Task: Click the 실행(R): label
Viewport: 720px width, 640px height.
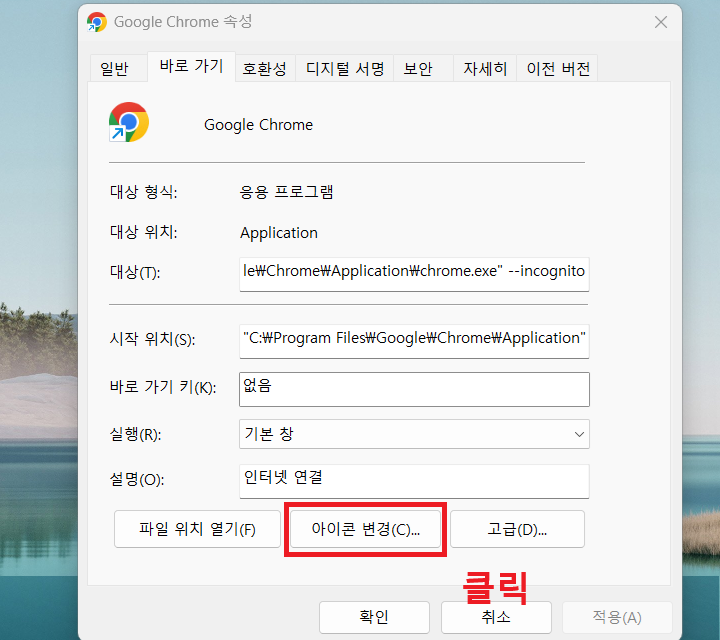Action: pos(135,434)
